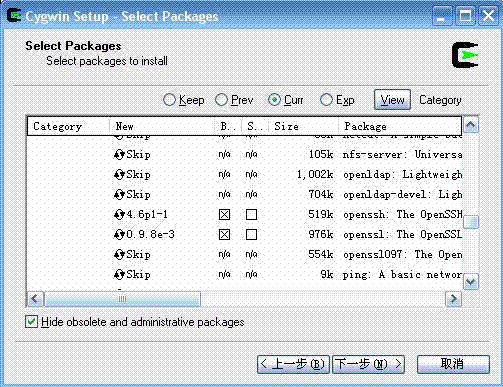The image size is (503, 387).
Task: Minimize the Cygwin Setup window
Action: pyautogui.click(x=441, y=16)
